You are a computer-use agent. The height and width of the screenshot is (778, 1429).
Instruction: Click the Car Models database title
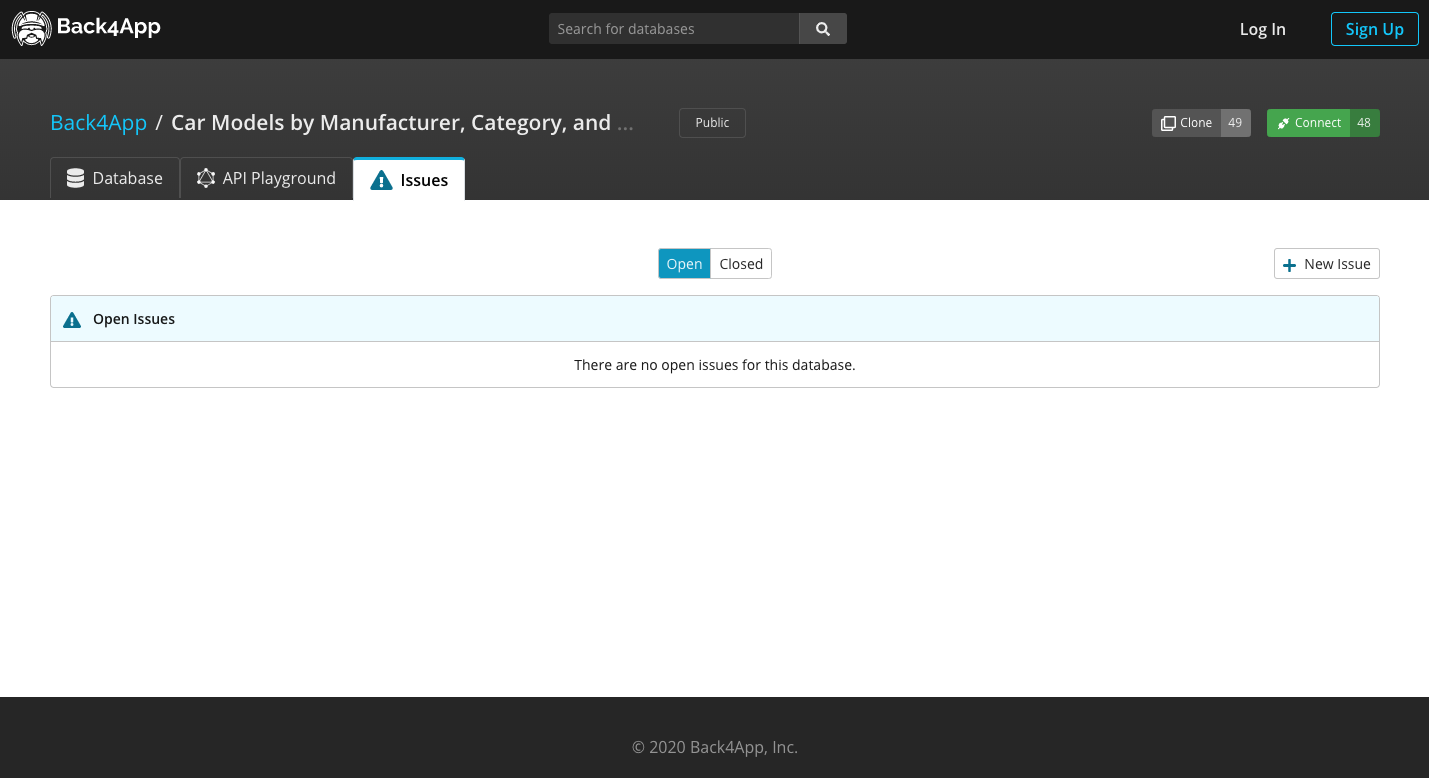click(402, 122)
